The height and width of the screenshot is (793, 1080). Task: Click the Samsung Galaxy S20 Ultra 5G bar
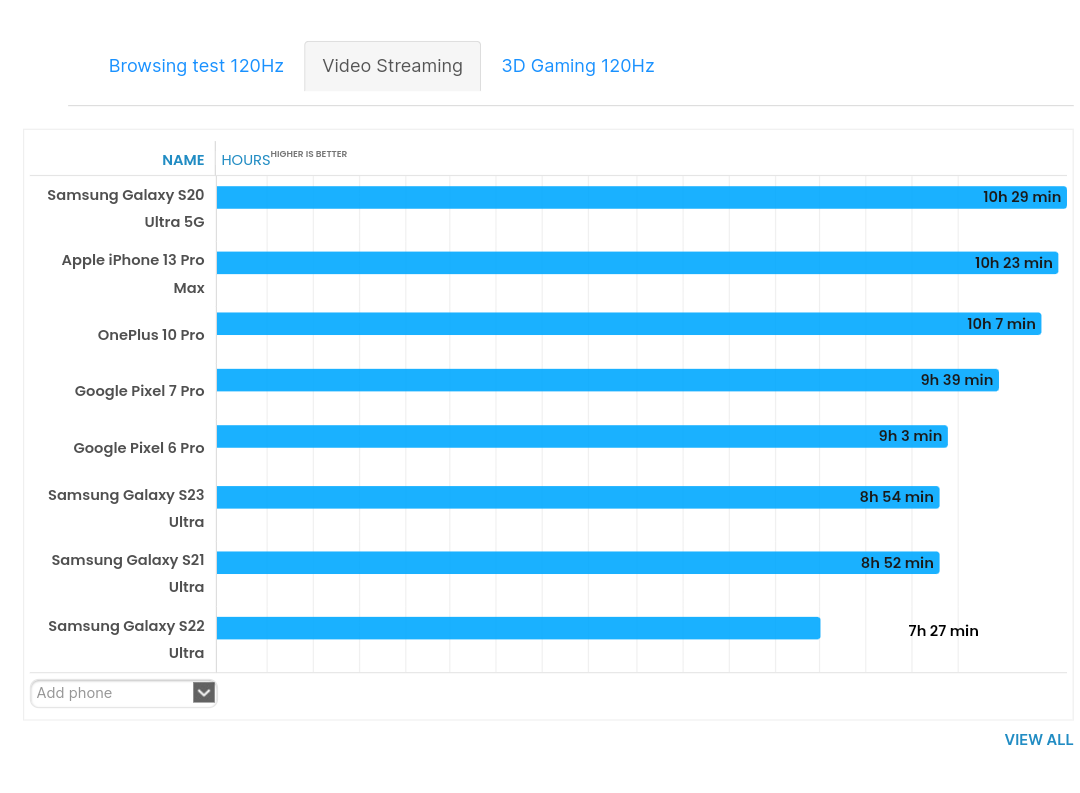[600, 197]
